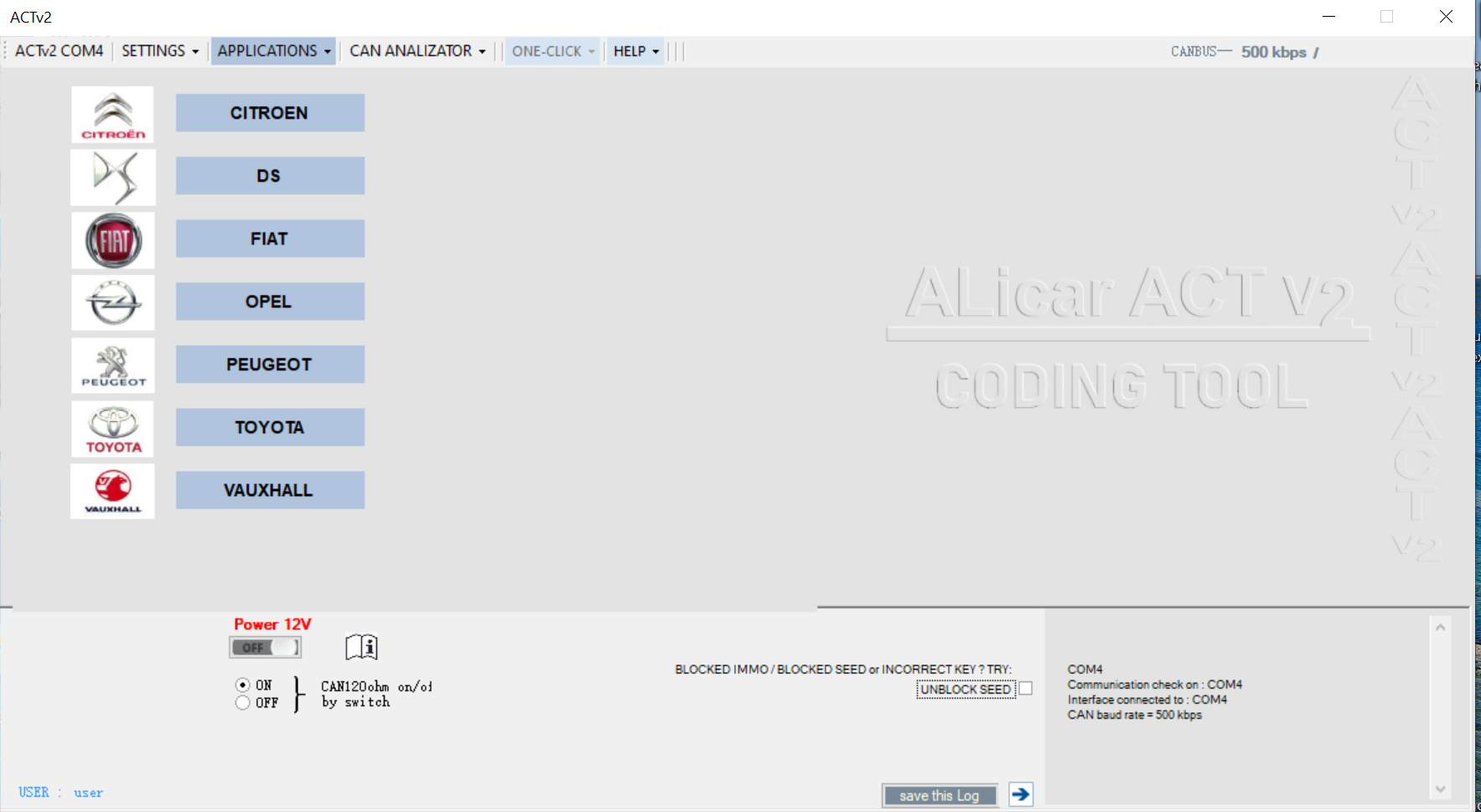Click the 'Interface connected to : COM4' log line

point(1147,700)
